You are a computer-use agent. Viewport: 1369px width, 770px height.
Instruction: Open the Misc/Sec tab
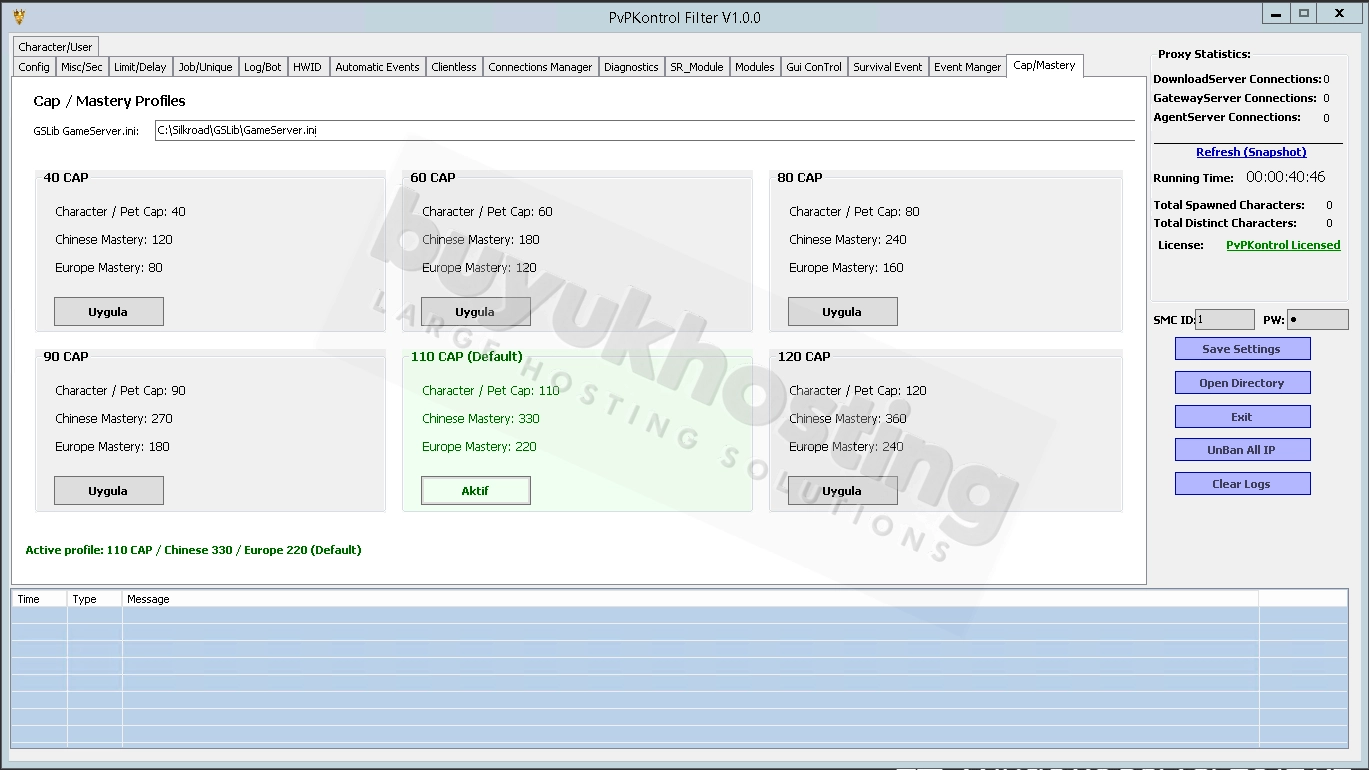[x=82, y=67]
